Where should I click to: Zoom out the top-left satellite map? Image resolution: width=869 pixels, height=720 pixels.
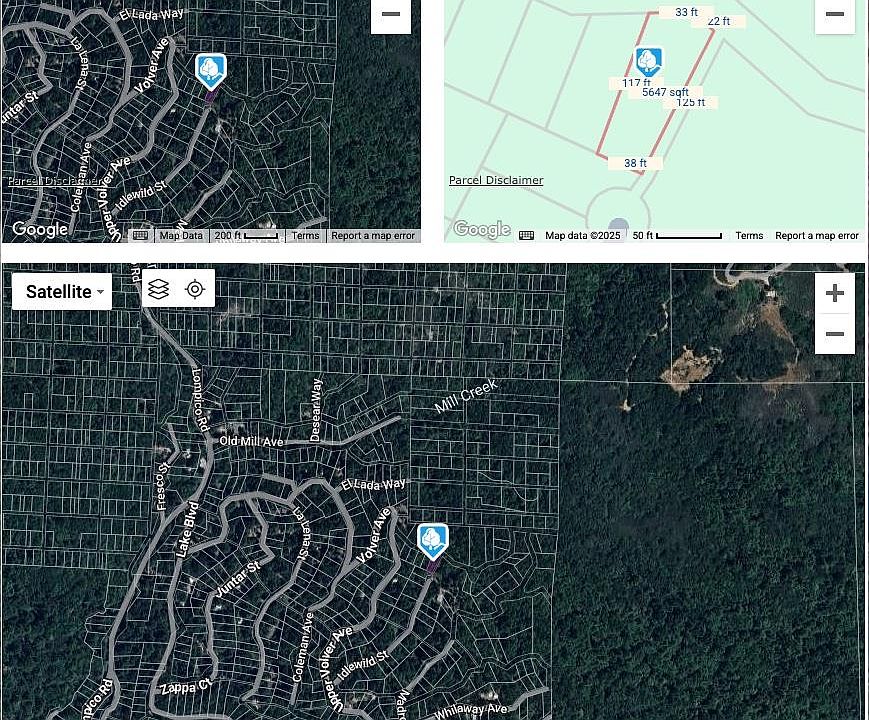[x=391, y=15]
